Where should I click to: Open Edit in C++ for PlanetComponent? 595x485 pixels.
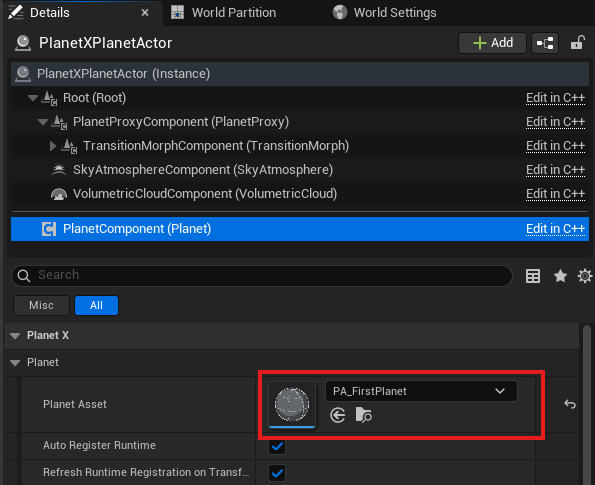[x=555, y=229]
